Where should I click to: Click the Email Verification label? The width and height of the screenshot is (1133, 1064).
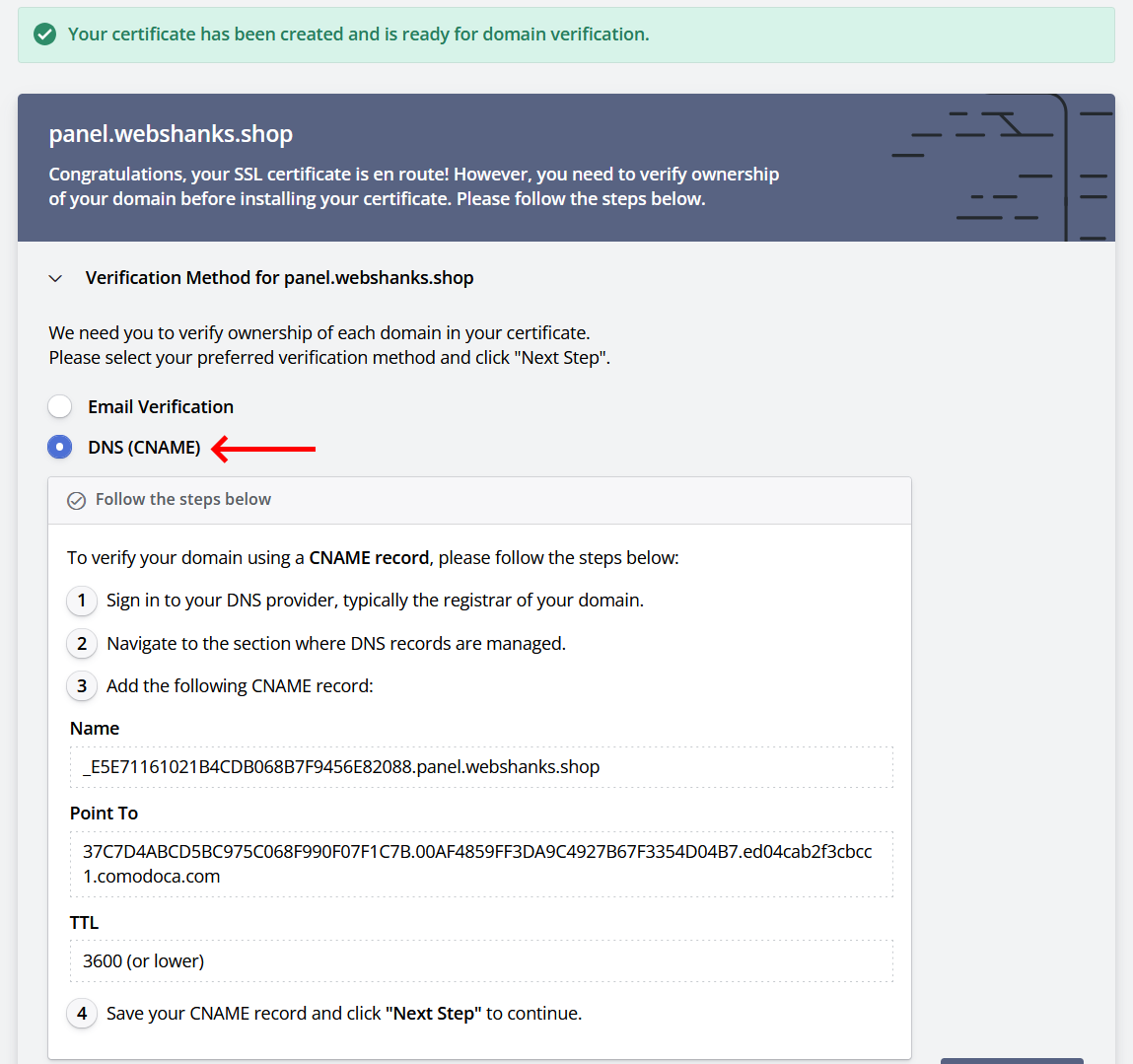point(161,407)
